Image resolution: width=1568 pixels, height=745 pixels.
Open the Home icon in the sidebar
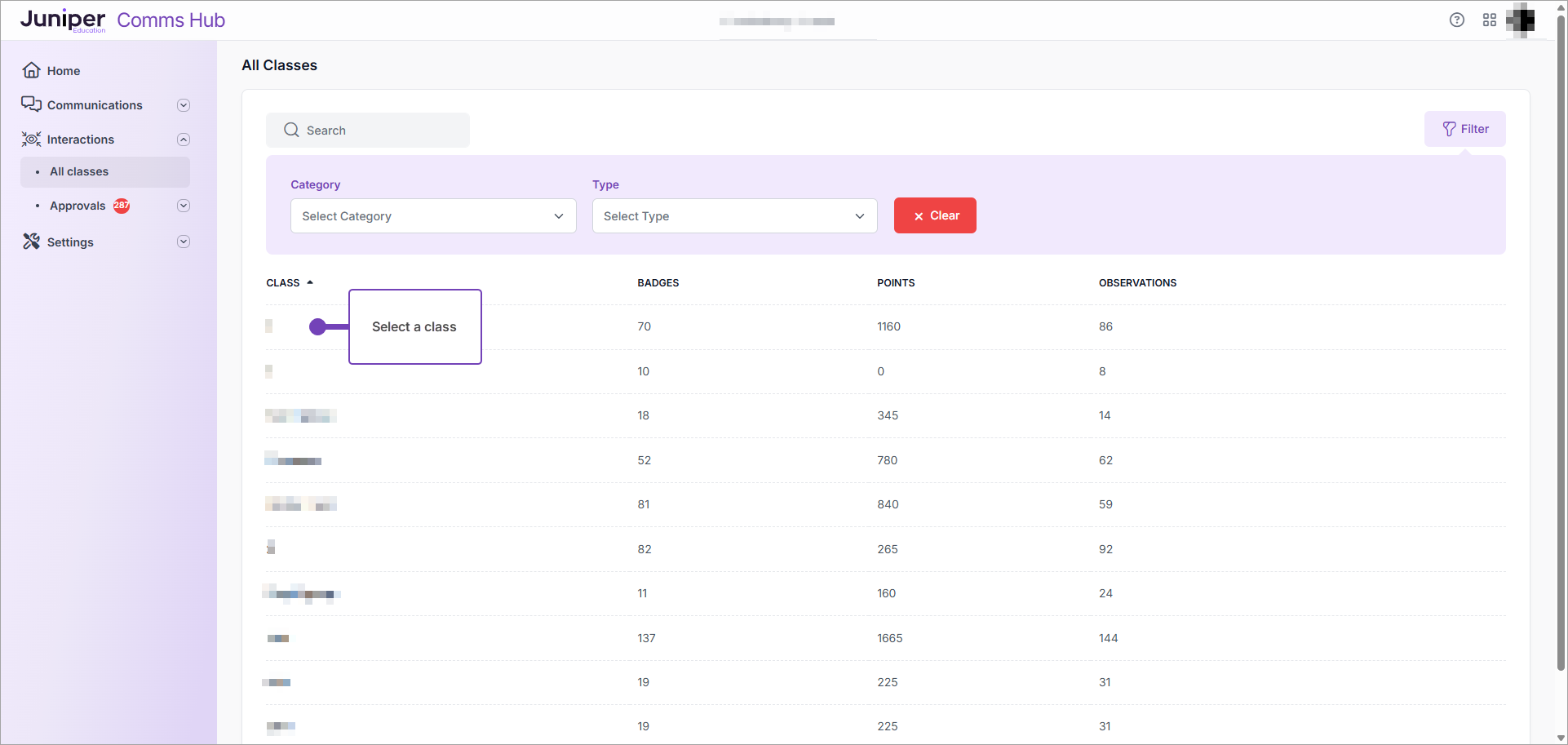coord(31,70)
